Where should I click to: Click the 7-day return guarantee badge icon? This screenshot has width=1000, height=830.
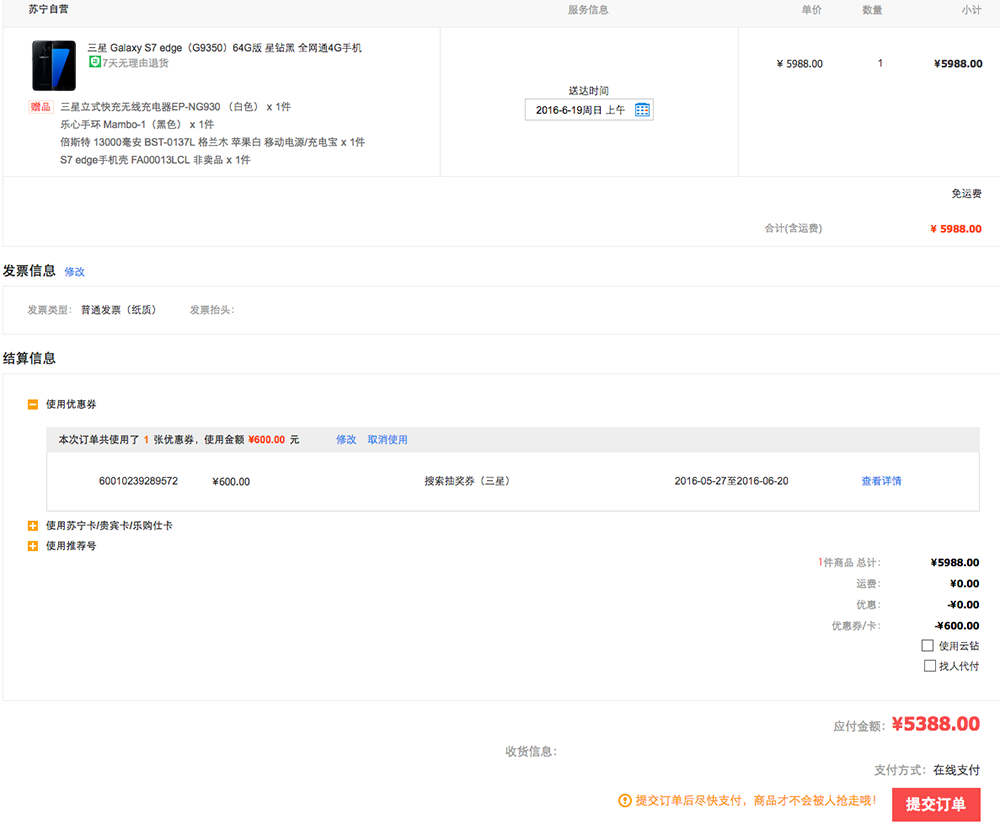coord(94,62)
